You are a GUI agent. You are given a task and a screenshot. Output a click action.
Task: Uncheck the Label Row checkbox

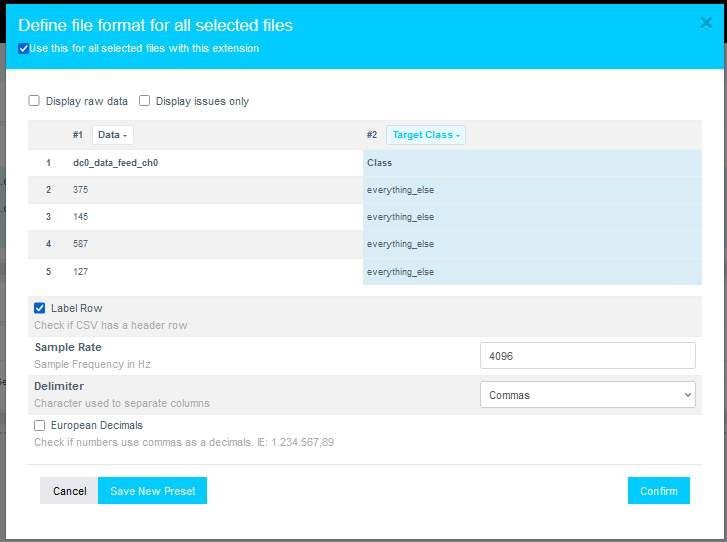(40, 308)
